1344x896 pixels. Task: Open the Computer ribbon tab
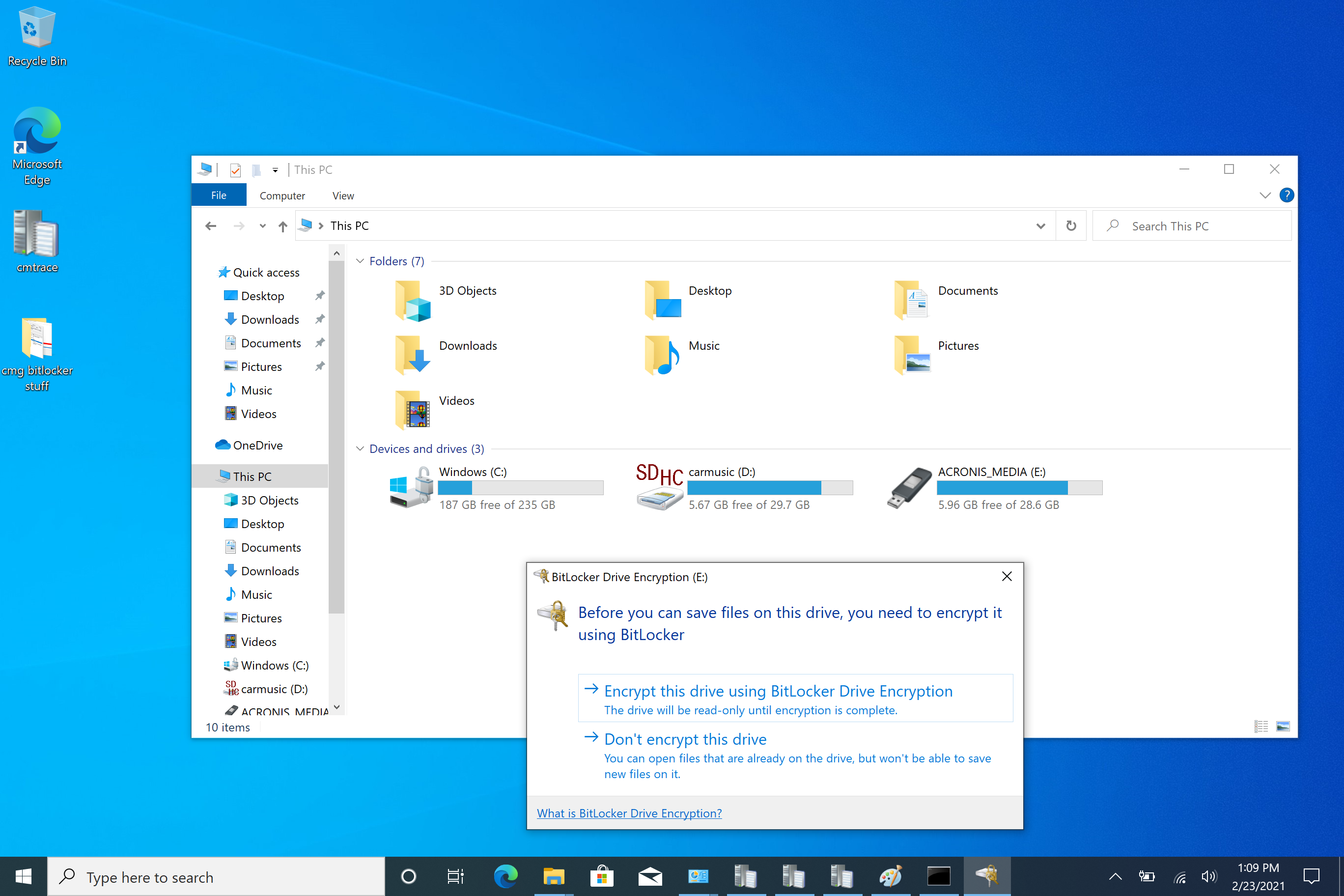282,196
